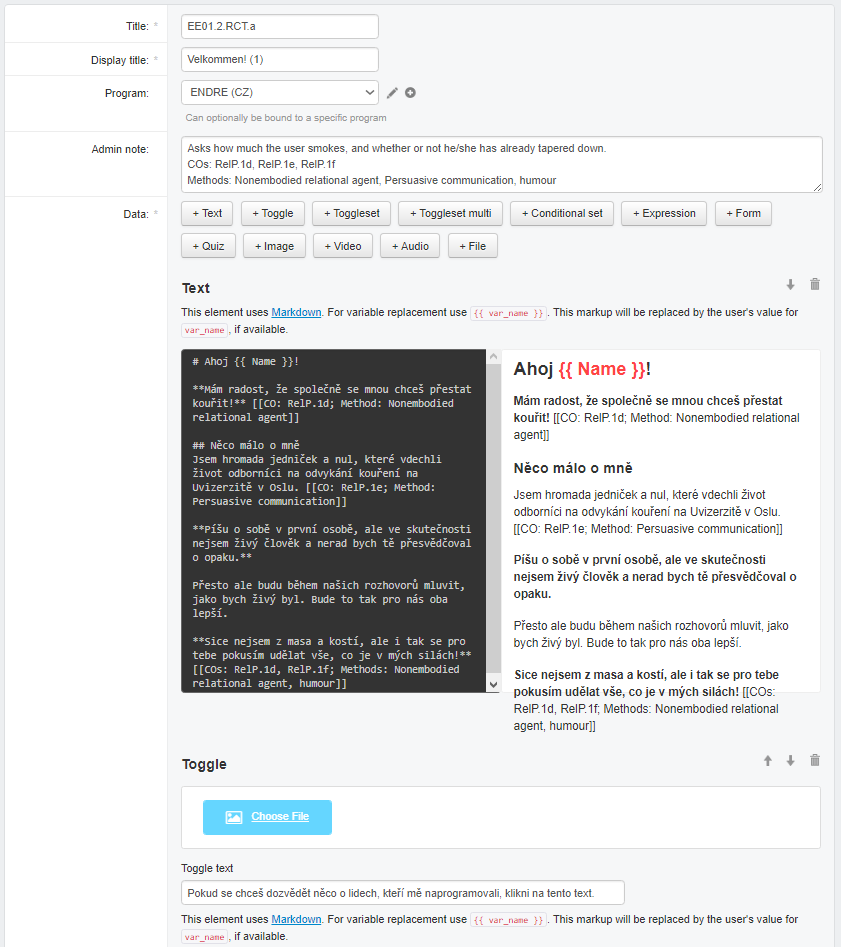Add a new program with plus icon

coord(410,93)
